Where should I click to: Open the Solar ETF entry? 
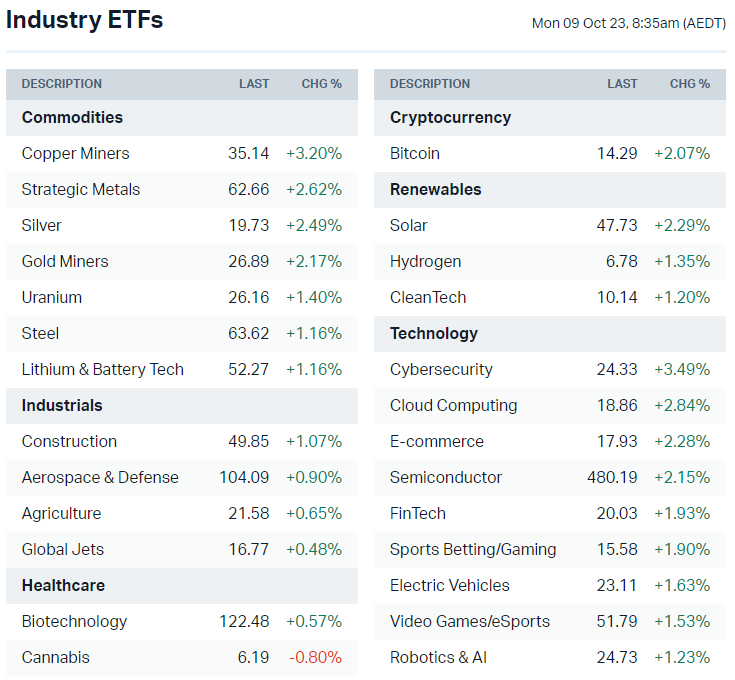point(409,225)
